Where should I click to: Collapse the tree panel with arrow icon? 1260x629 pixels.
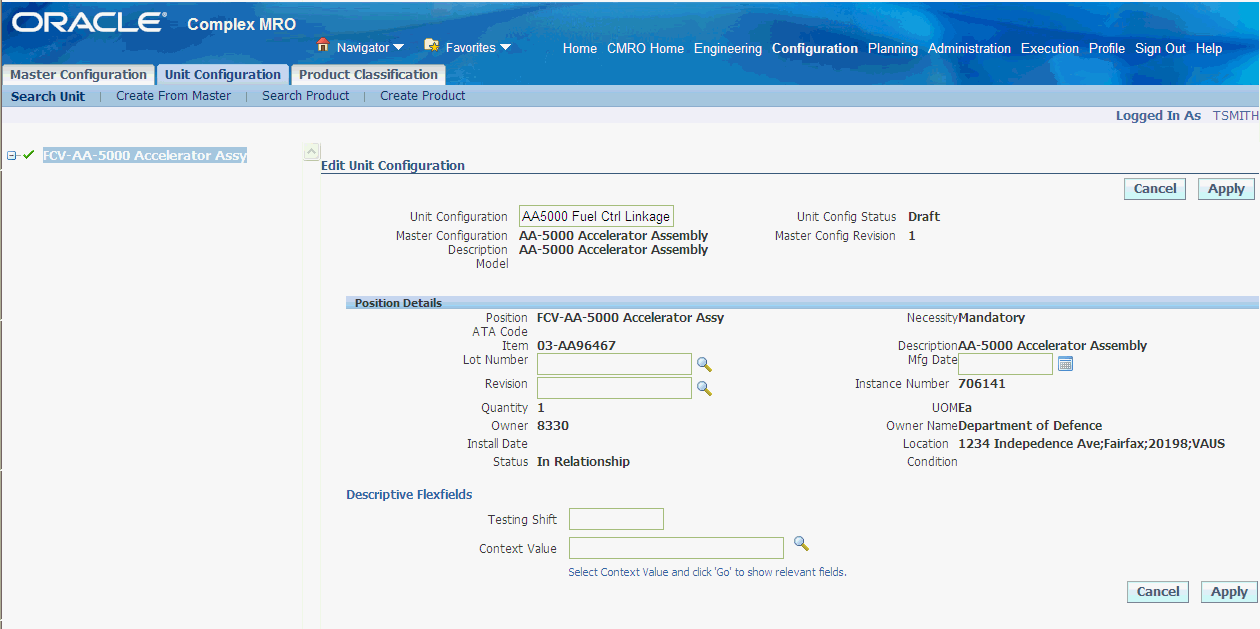[311, 152]
